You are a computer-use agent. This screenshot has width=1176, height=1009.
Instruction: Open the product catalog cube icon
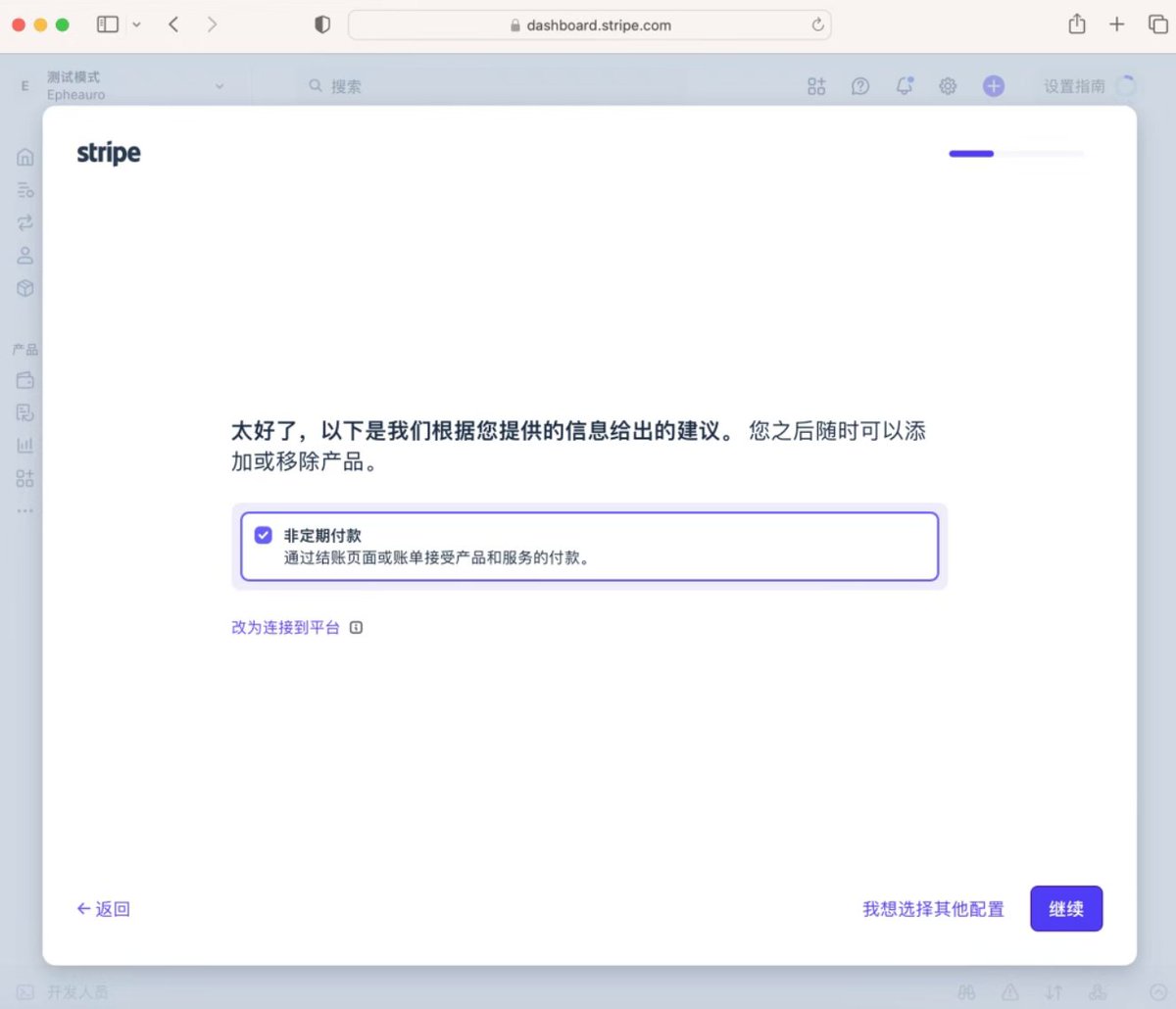[x=25, y=288]
